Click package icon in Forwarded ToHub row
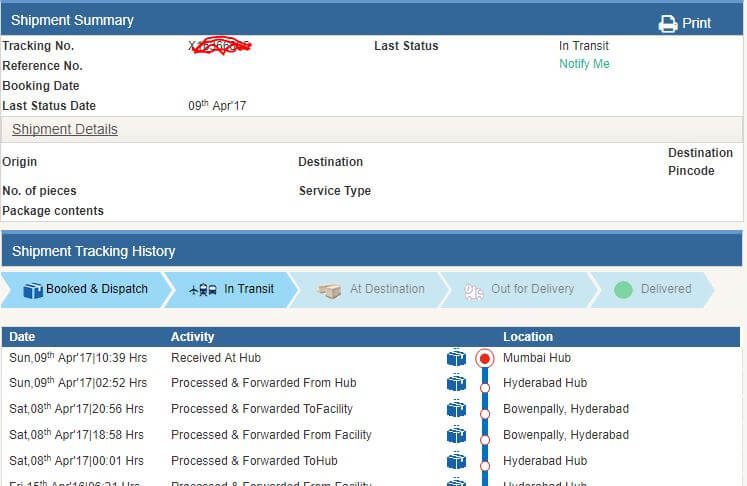Viewport: 747px width, 486px height. tap(456, 461)
